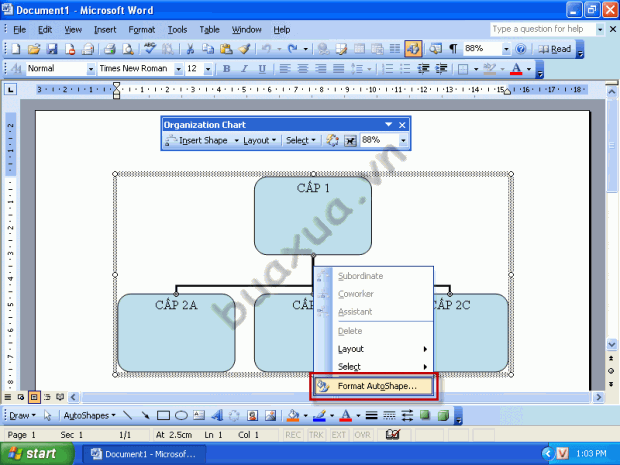Center the text alignment

pos(302,69)
